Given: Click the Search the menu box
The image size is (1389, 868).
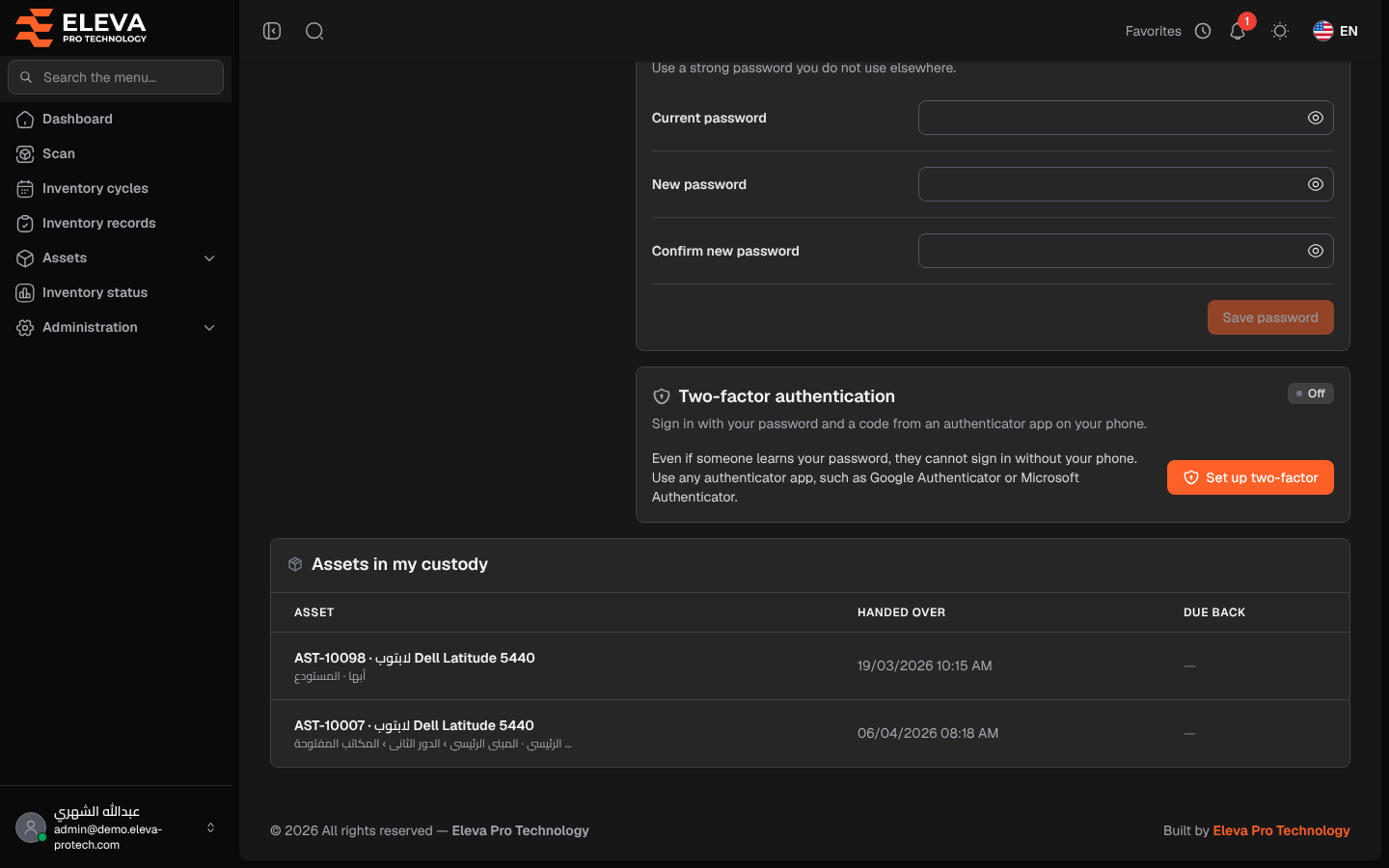Looking at the screenshot, I should (116, 77).
